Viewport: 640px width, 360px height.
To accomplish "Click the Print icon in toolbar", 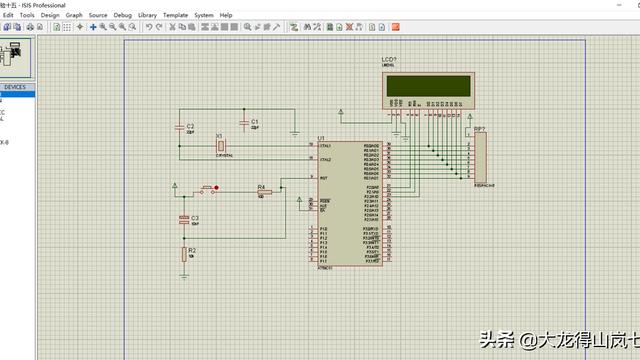I will click(x=30, y=27).
